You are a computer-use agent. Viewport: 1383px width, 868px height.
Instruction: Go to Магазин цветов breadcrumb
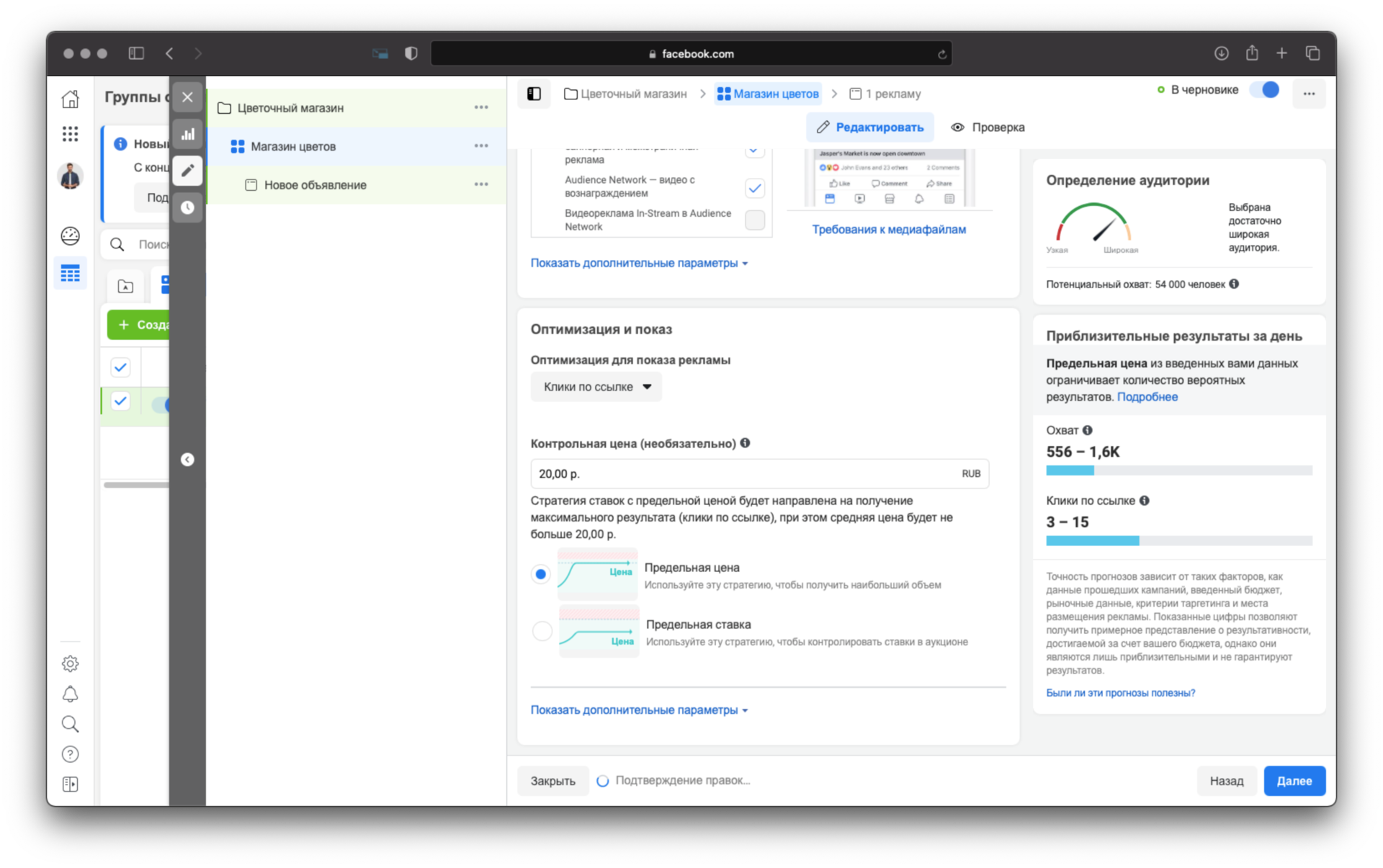click(768, 94)
